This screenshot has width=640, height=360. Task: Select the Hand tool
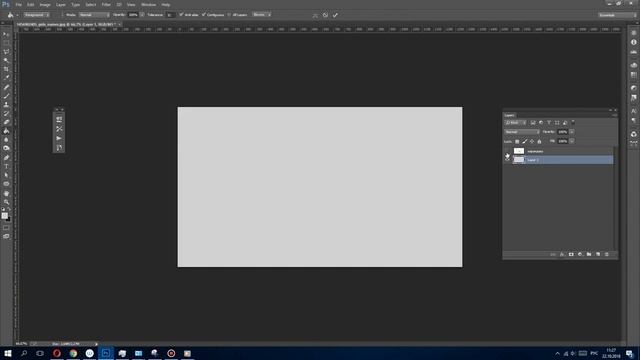pos(6,193)
